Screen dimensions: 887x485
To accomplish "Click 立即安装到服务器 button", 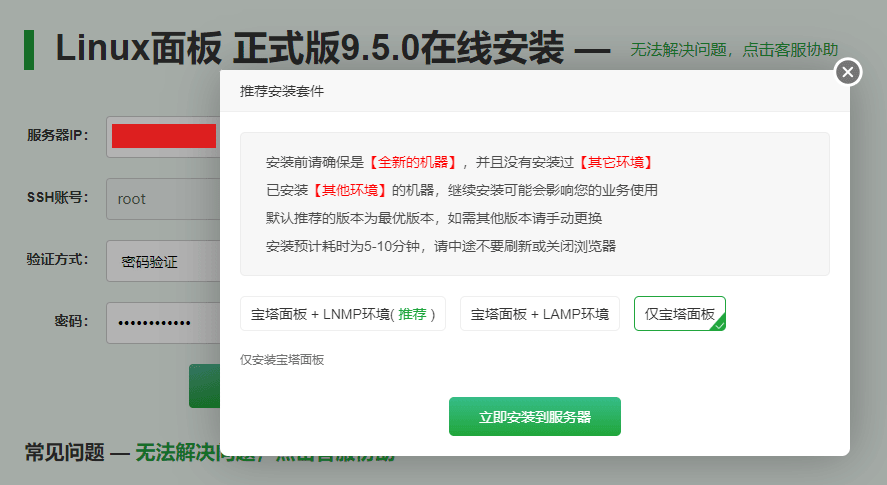I will (535, 417).
